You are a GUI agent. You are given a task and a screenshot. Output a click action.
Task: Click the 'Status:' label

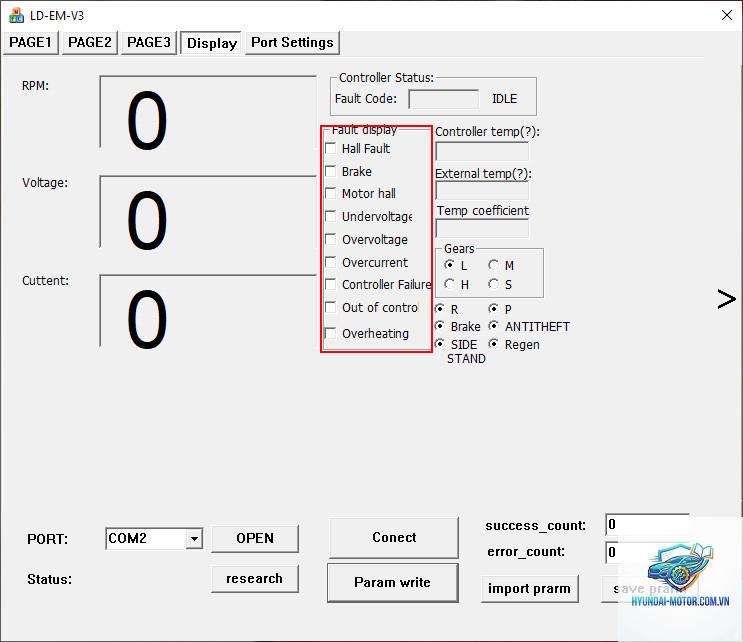tap(49, 579)
